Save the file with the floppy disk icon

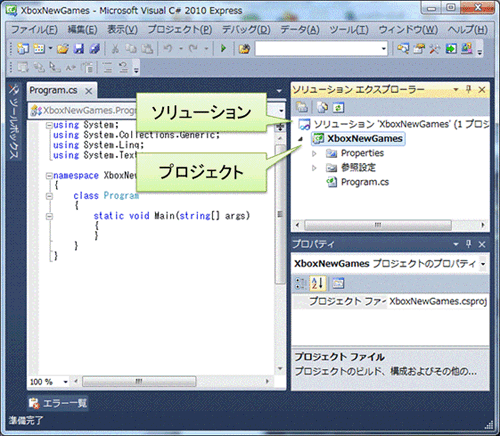(79, 49)
